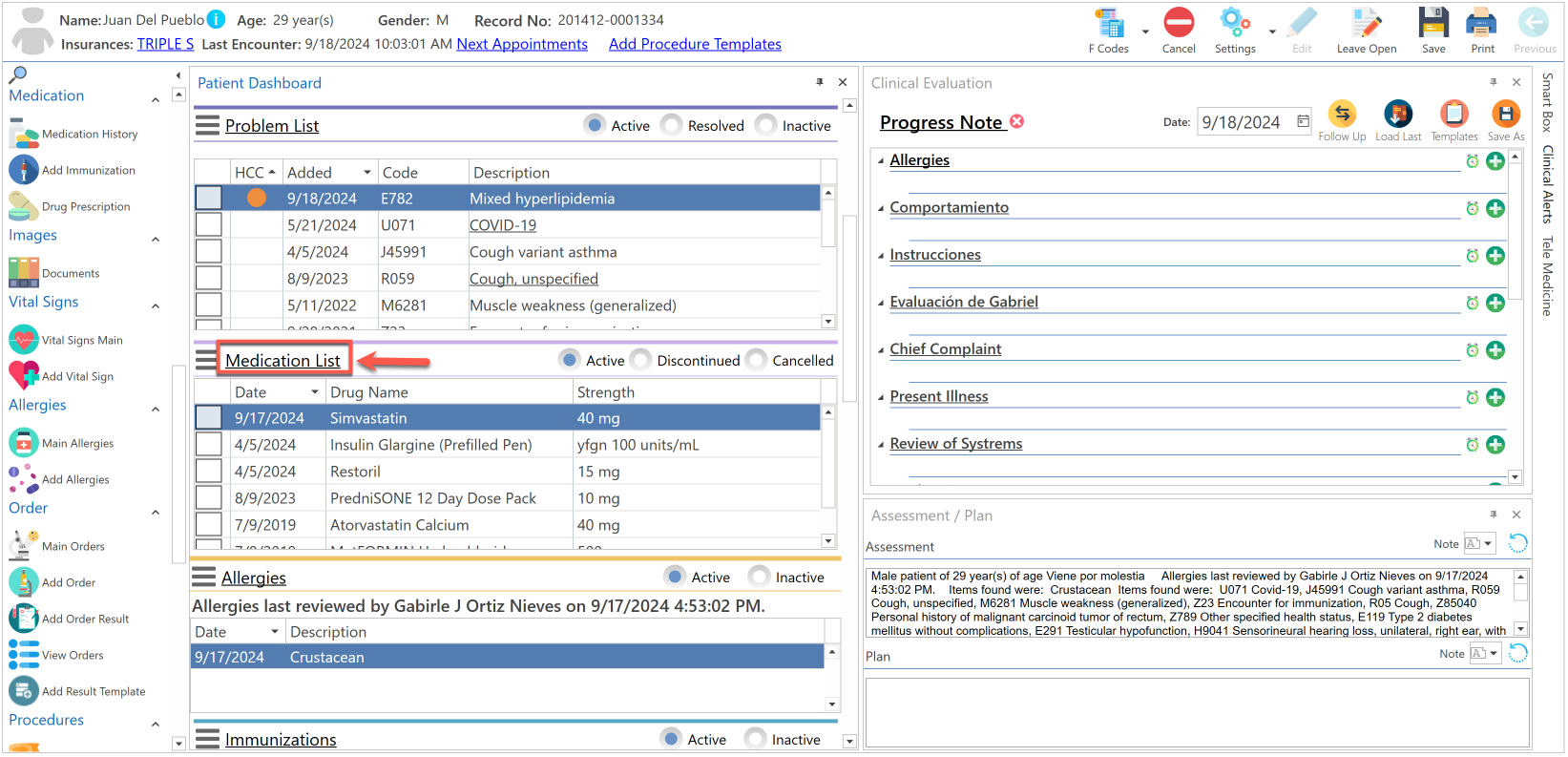Save the record with floppy icon
Viewport: 1568px width, 757px height.
pyautogui.click(x=1433, y=23)
